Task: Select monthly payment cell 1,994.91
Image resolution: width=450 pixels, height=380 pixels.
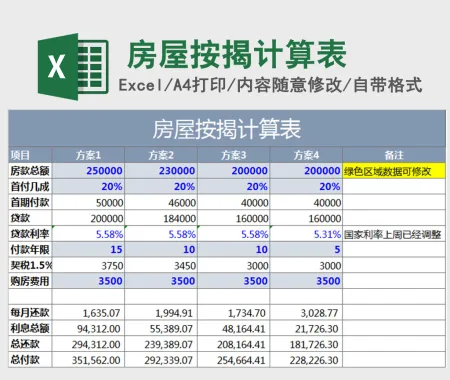Action: (161, 313)
